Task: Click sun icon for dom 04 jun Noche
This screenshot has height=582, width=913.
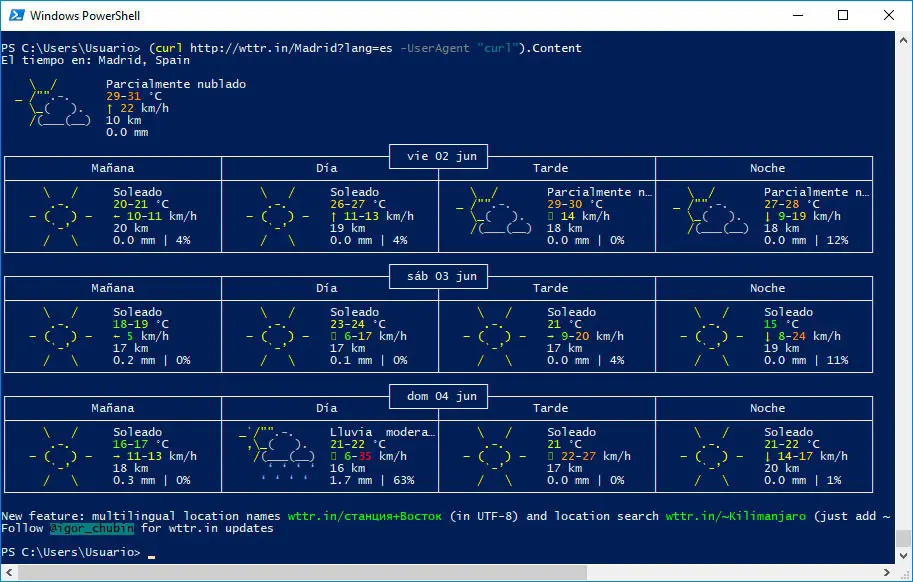Action: (712, 456)
